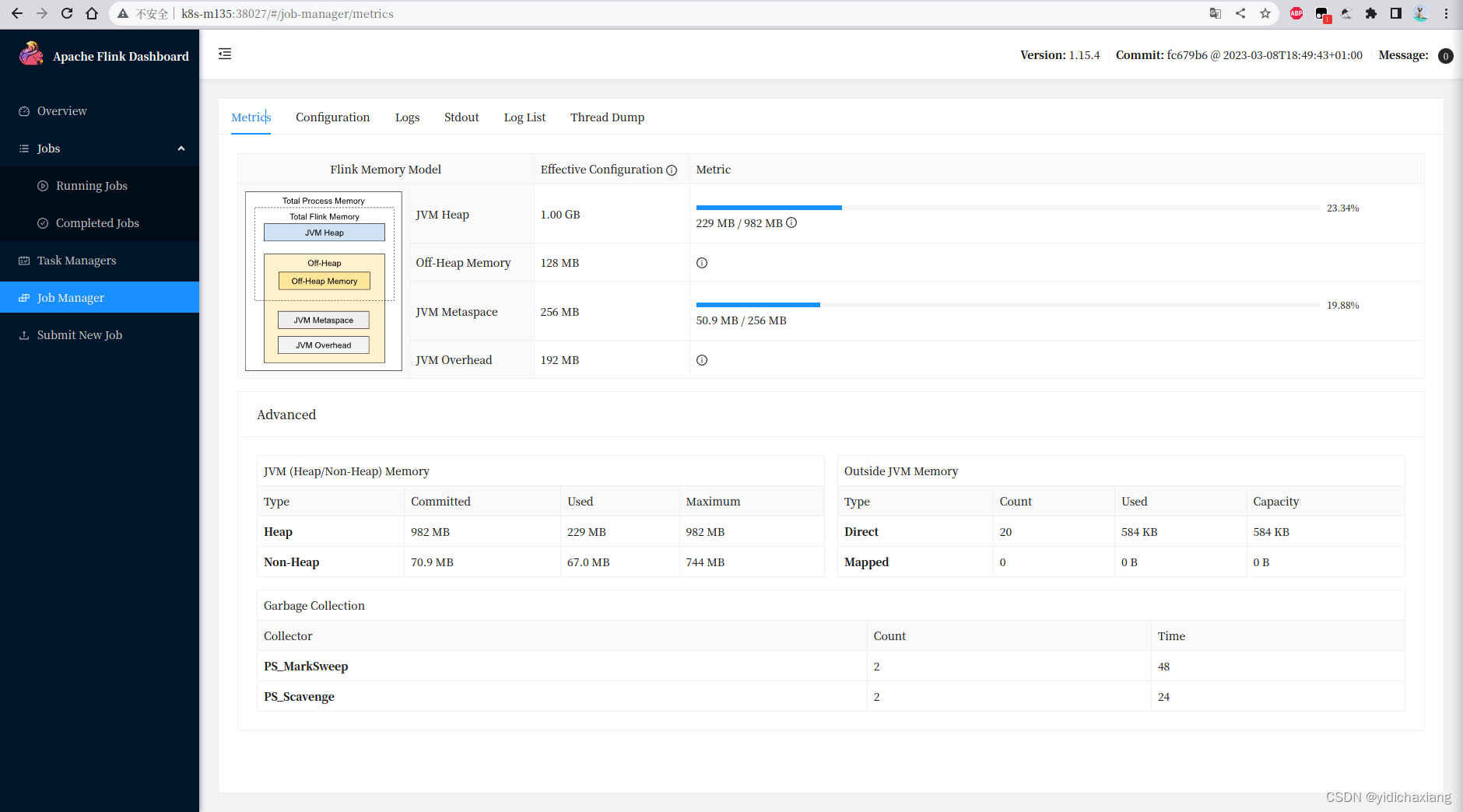Click the Task Managers sidebar icon
This screenshot has height=812, width=1463.
pyautogui.click(x=24, y=261)
